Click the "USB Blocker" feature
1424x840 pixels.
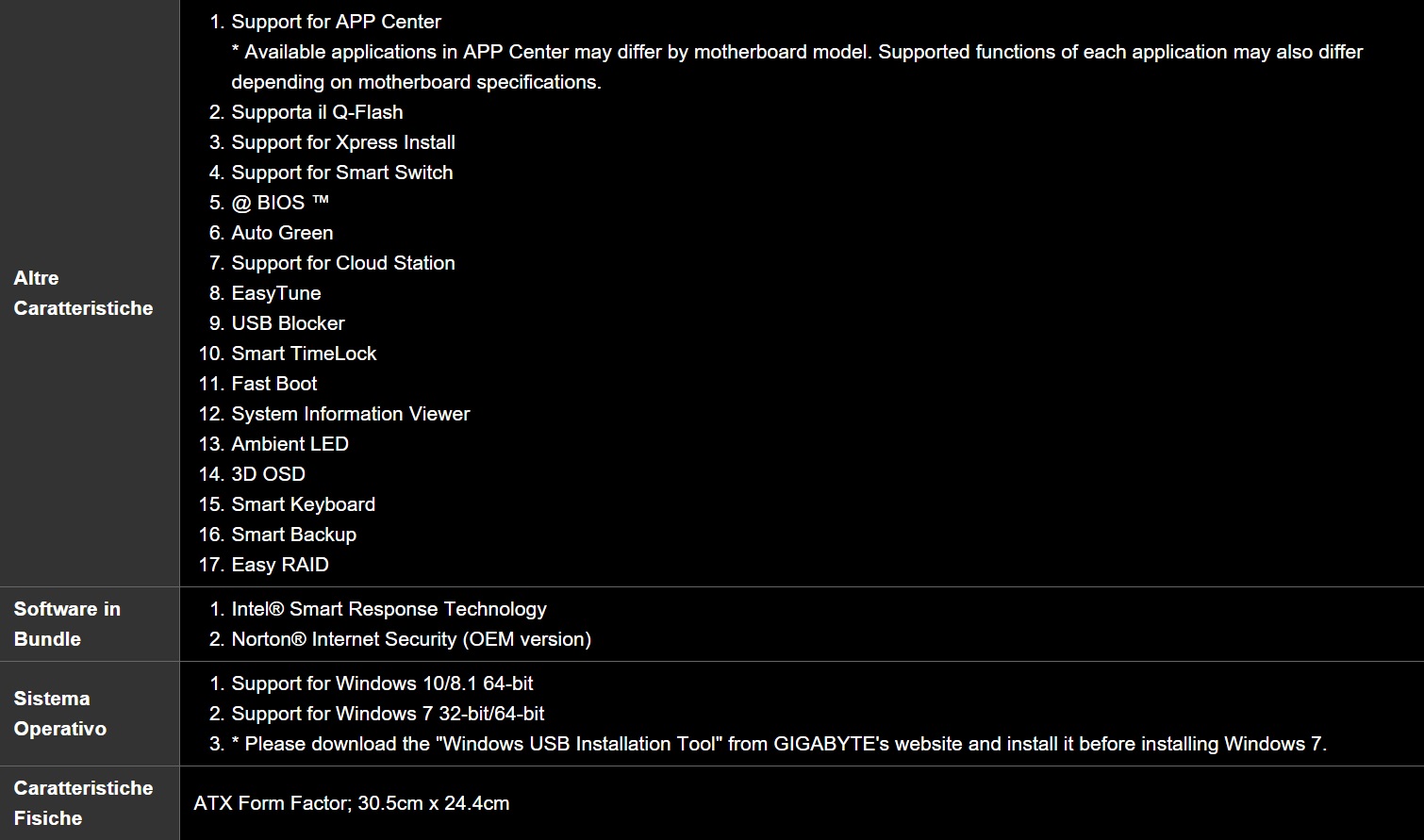[x=288, y=323]
